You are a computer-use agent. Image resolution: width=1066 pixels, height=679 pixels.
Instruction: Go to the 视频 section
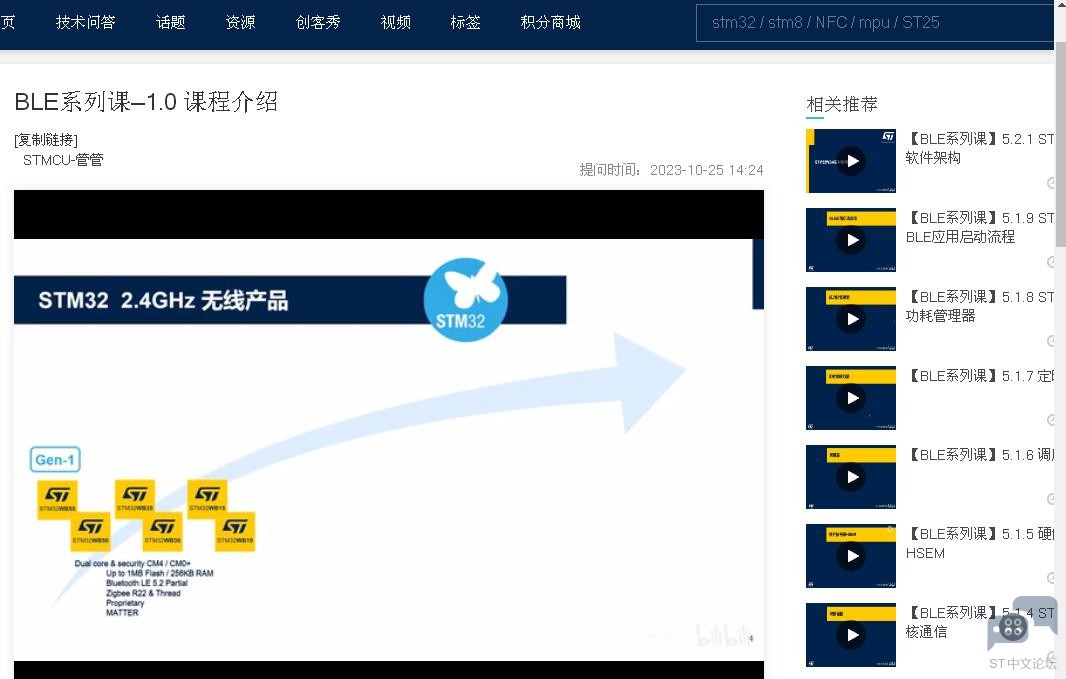click(396, 22)
